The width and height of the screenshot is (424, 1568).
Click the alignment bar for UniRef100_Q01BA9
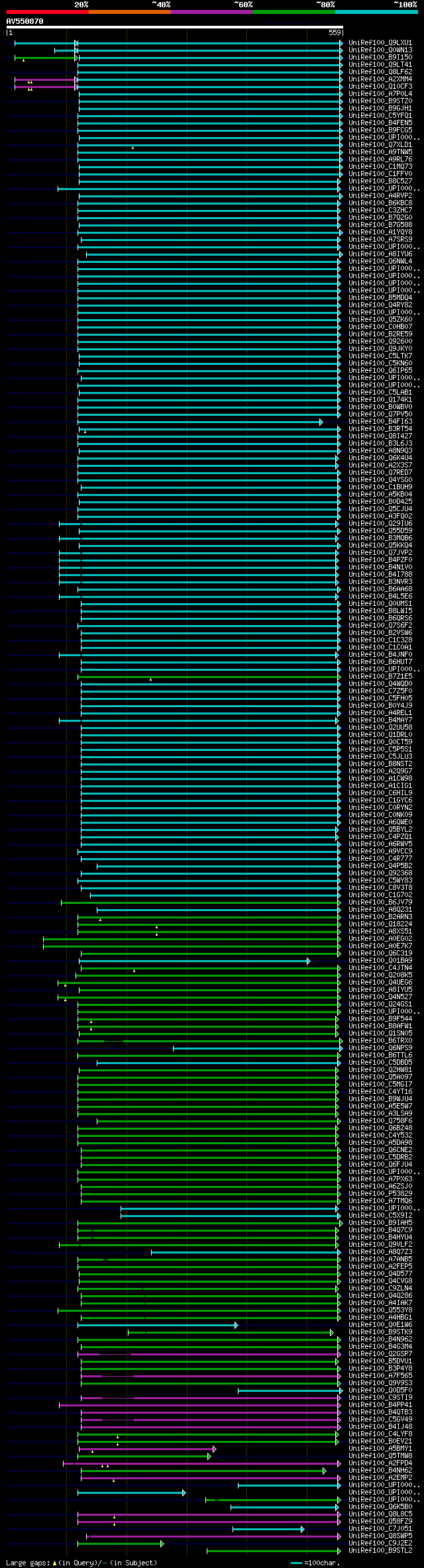[194, 961]
